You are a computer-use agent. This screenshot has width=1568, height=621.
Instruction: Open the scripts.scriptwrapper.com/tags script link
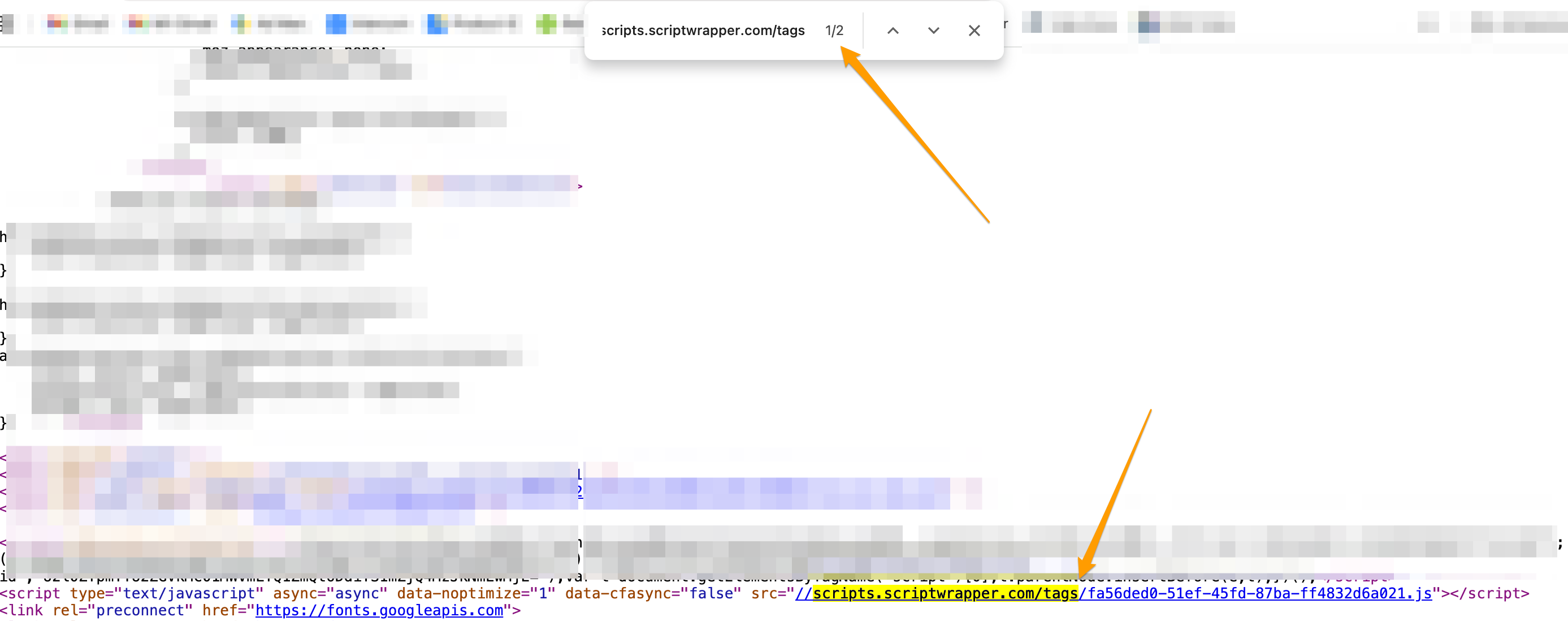(945, 593)
